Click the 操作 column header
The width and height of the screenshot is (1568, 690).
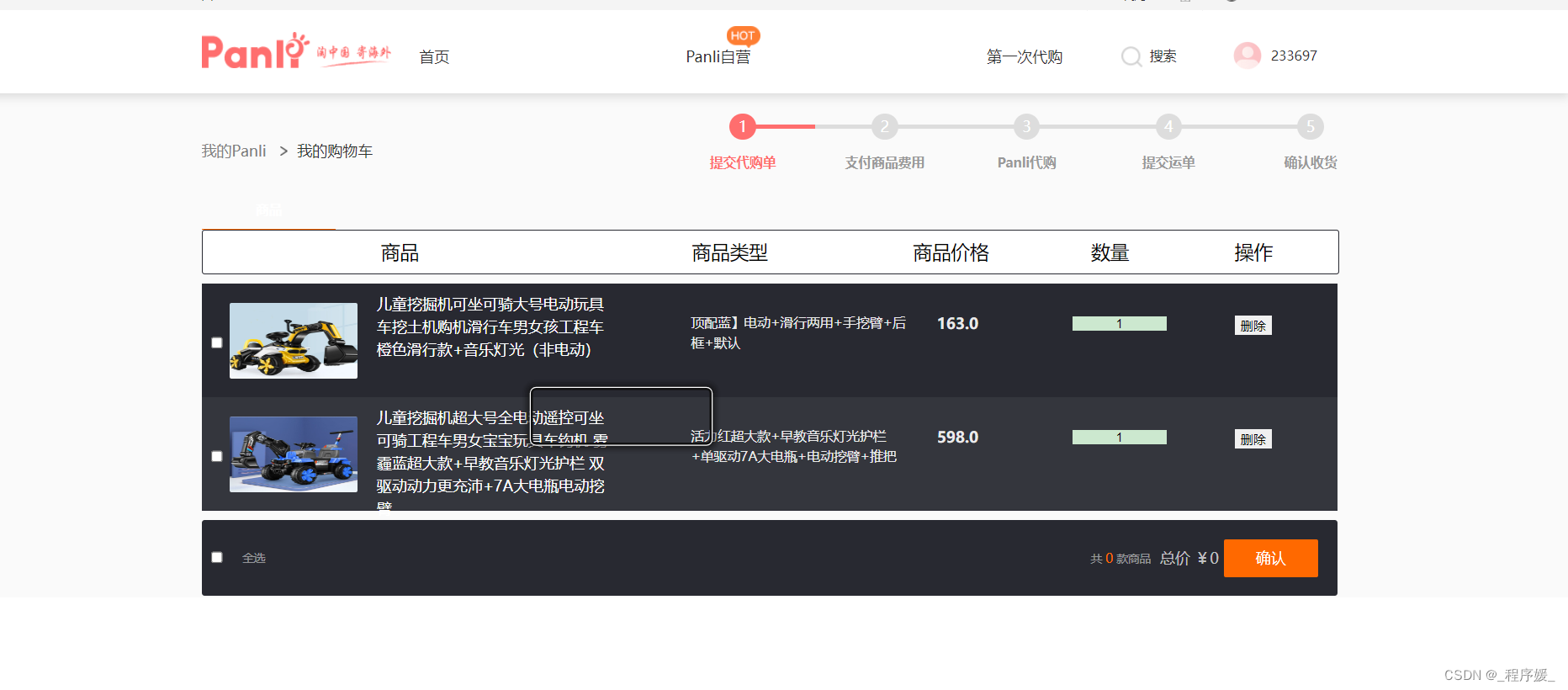click(x=1253, y=252)
